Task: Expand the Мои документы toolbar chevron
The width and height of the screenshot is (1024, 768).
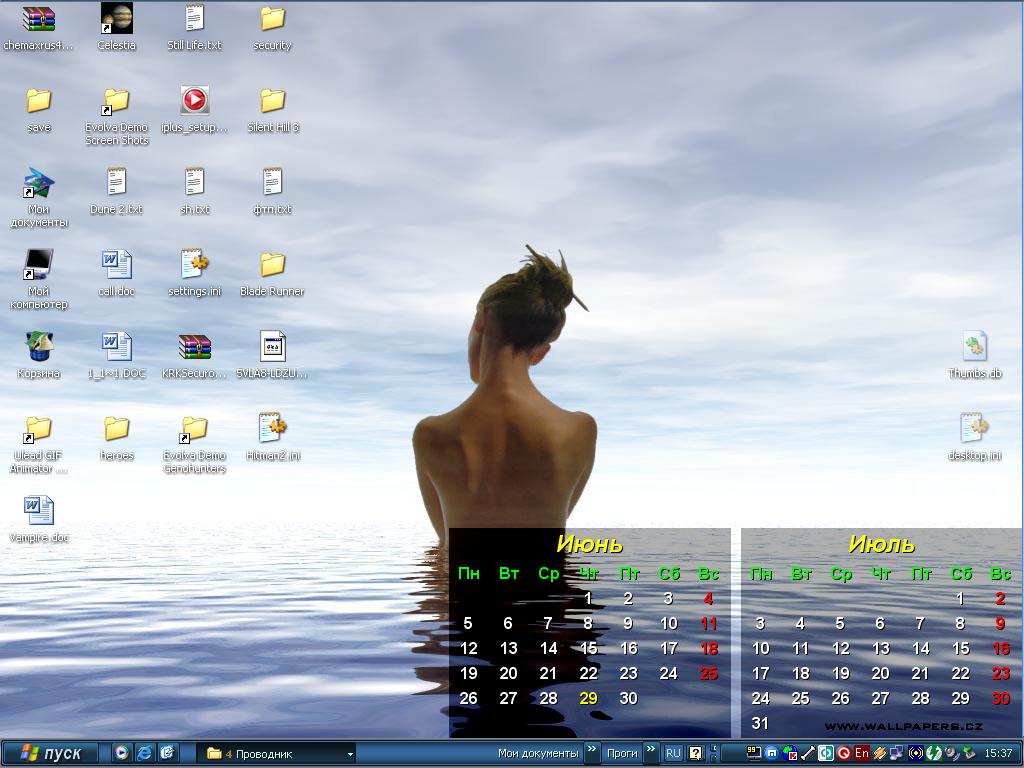Action: click(x=592, y=749)
